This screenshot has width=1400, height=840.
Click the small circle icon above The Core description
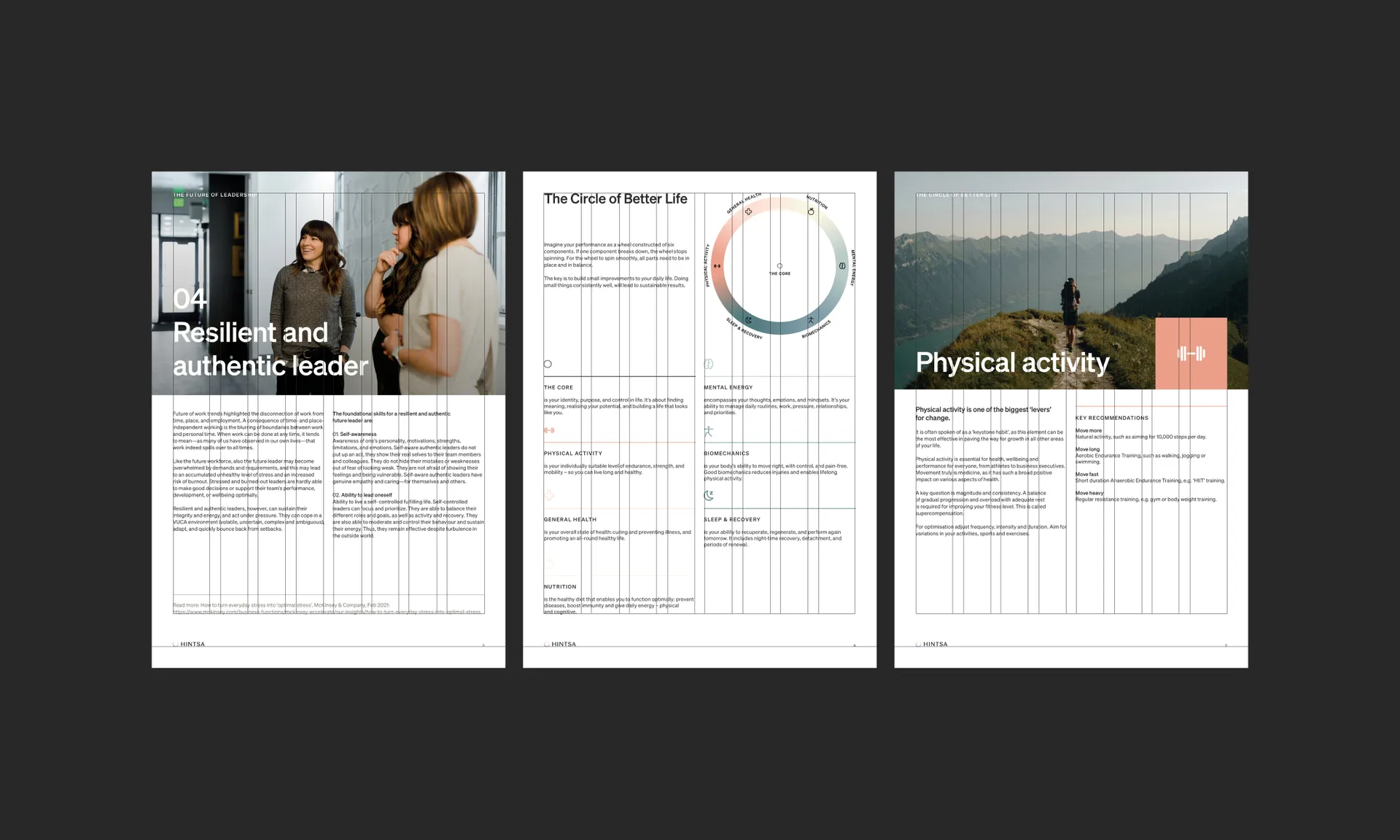pyautogui.click(x=548, y=364)
